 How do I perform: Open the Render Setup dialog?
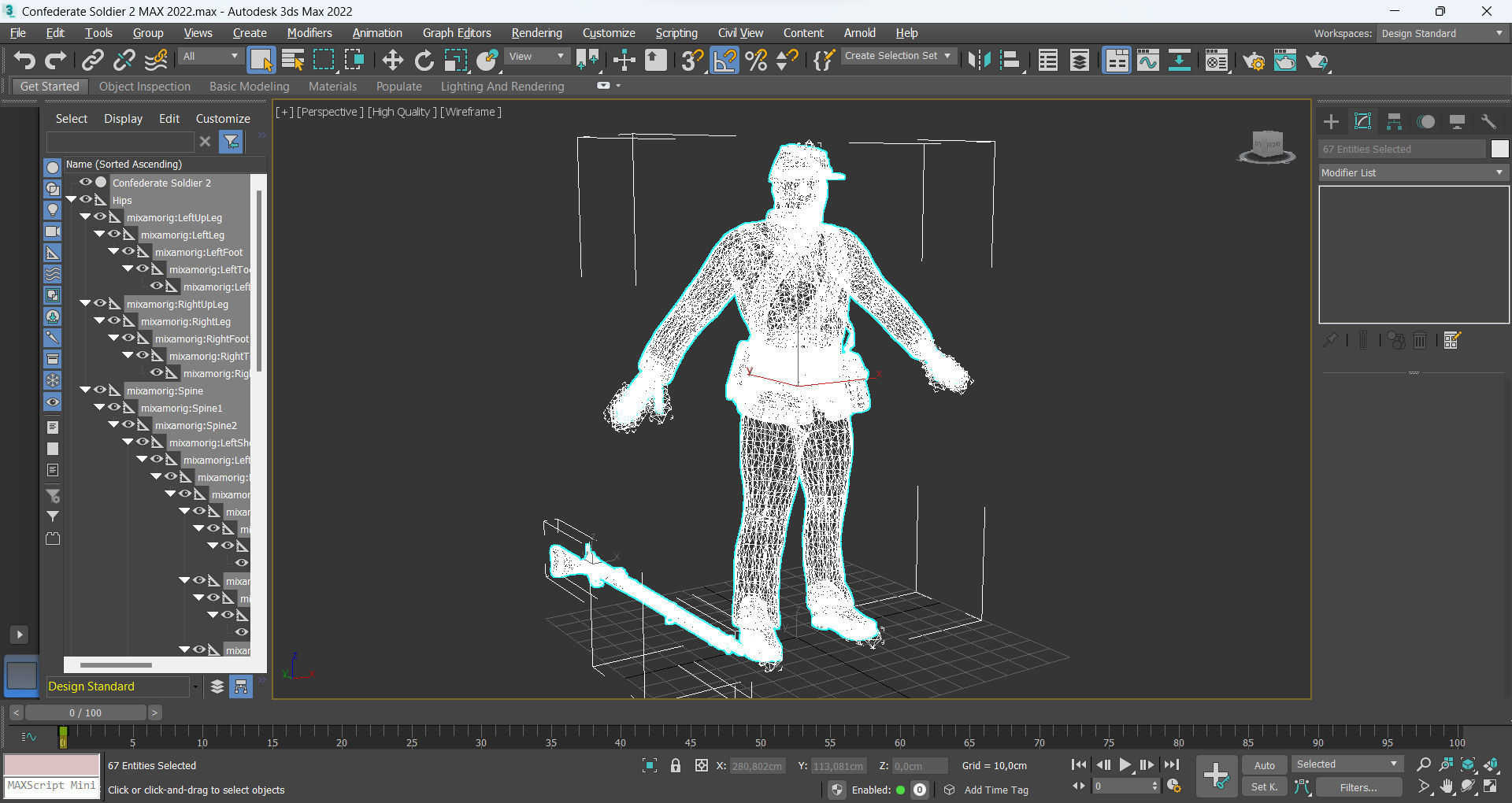1254,60
